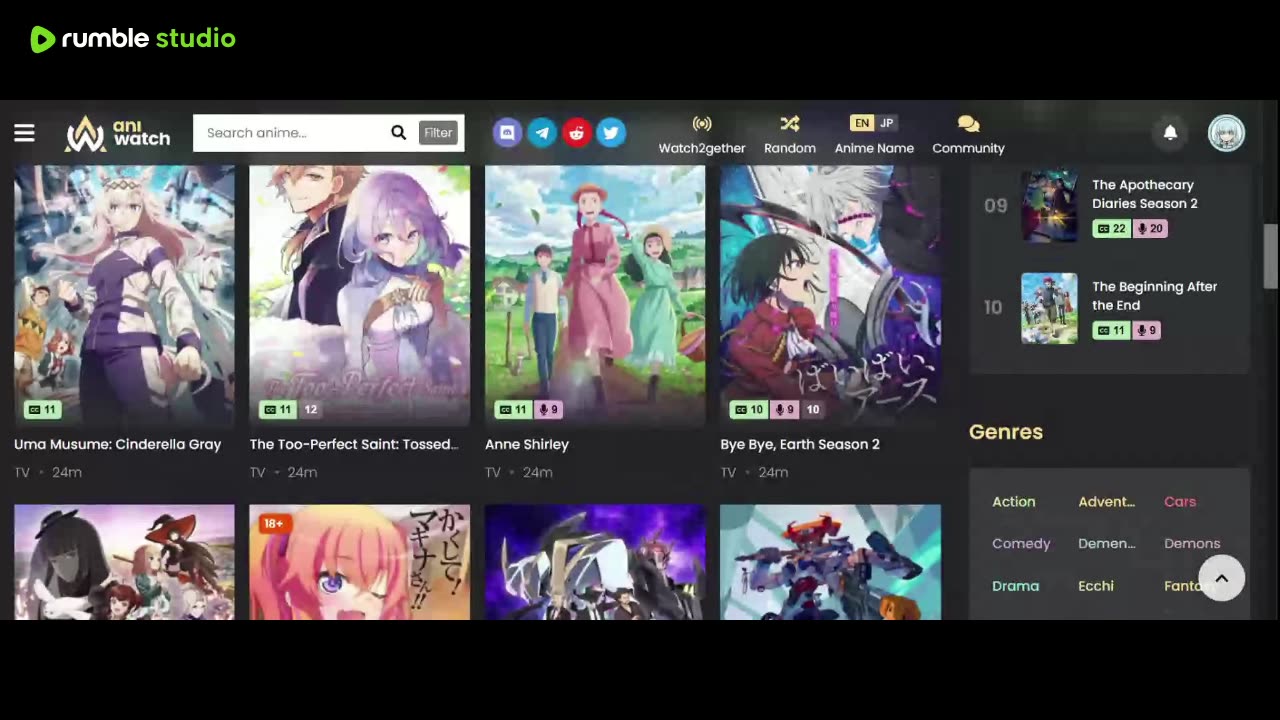Select the Dementia genre
Image resolution: width=1280 pixels, height=720 pixels.
(x=1107, y=544)
